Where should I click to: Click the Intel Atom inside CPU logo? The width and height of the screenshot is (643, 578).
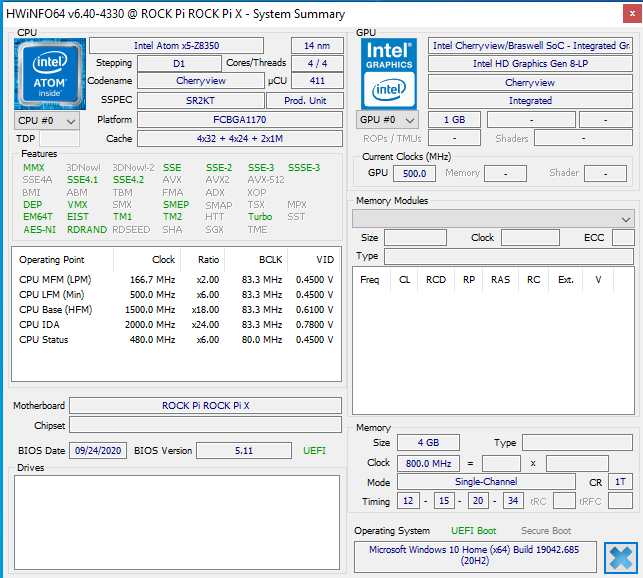click(x=50, y=74)
